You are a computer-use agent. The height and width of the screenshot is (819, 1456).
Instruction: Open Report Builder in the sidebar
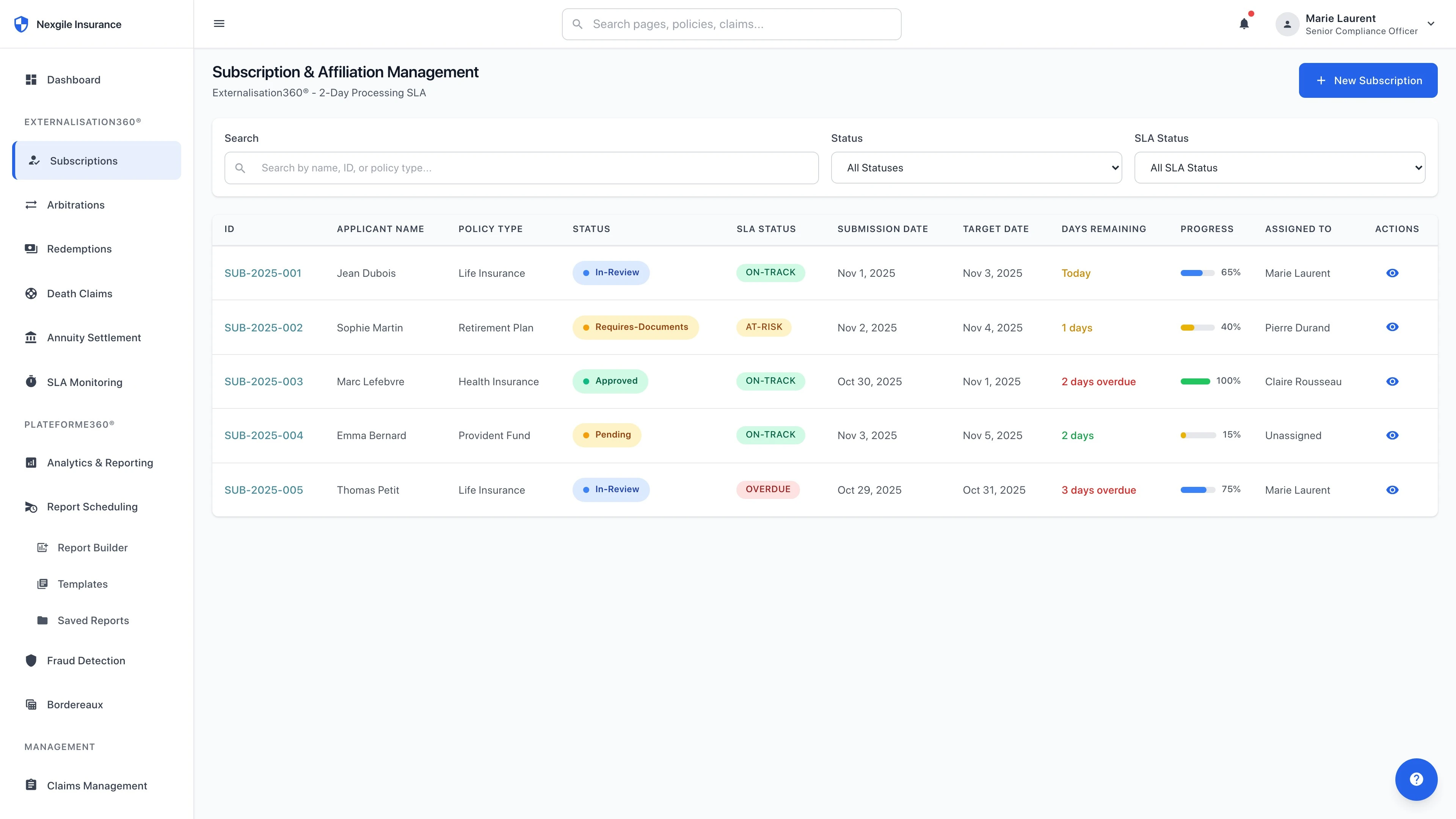[x=93, y=548]
